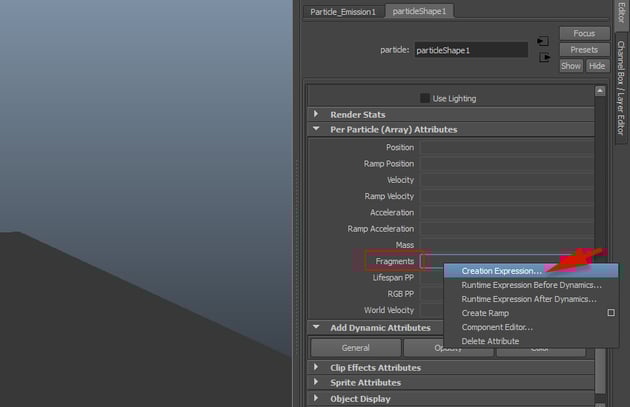Click the Mass attribute field
The image size is (630, 407).
click(507, 245)
